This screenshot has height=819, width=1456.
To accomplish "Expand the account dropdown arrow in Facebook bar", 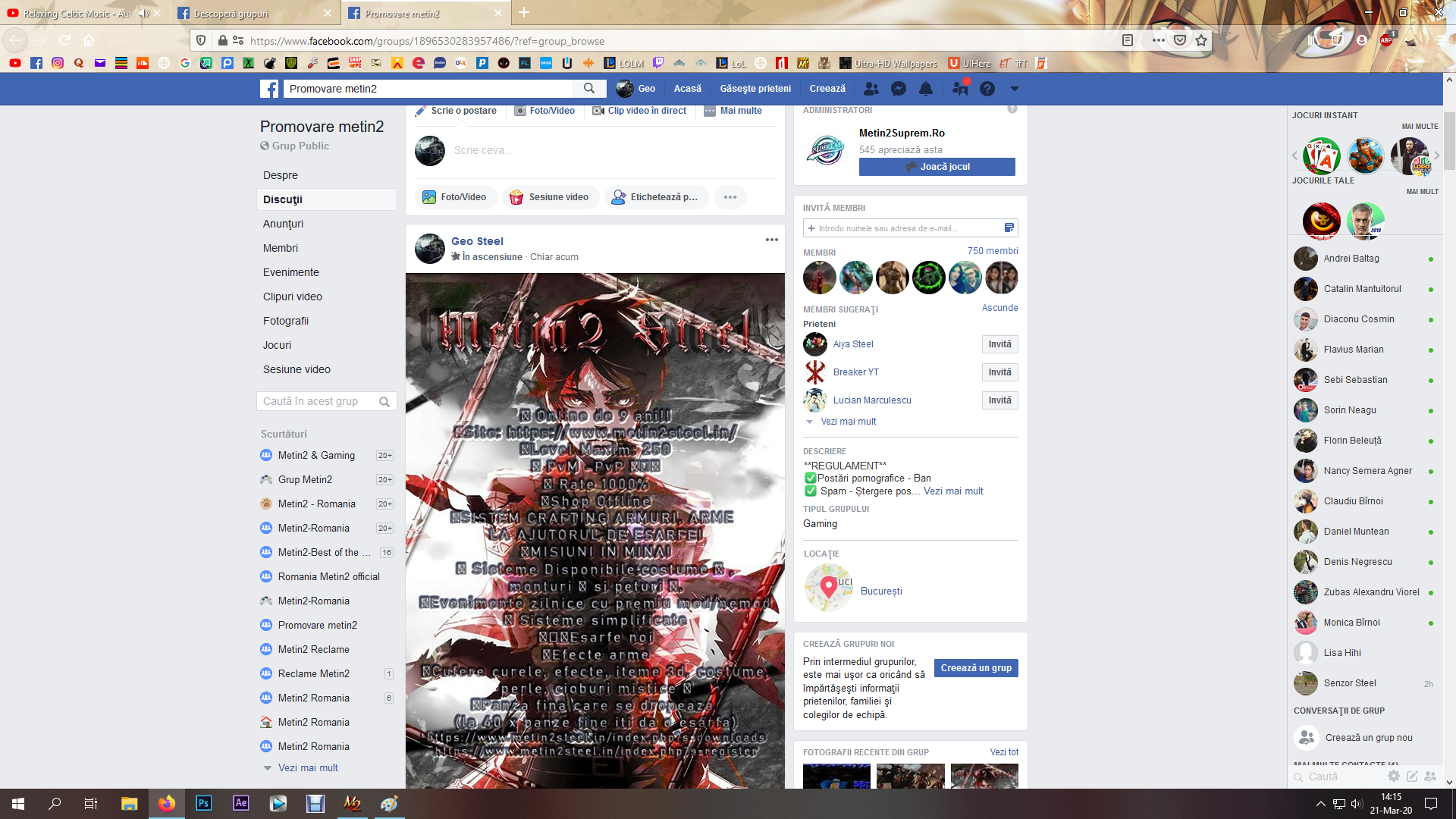I will tap(1015, 89).
